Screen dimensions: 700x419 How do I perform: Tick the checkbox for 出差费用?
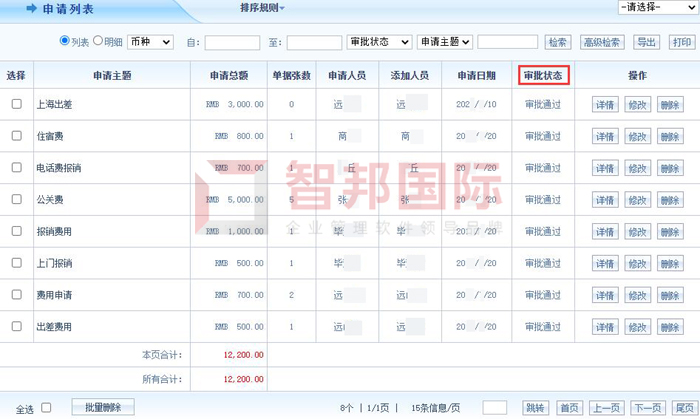click(x=17, y=326)
